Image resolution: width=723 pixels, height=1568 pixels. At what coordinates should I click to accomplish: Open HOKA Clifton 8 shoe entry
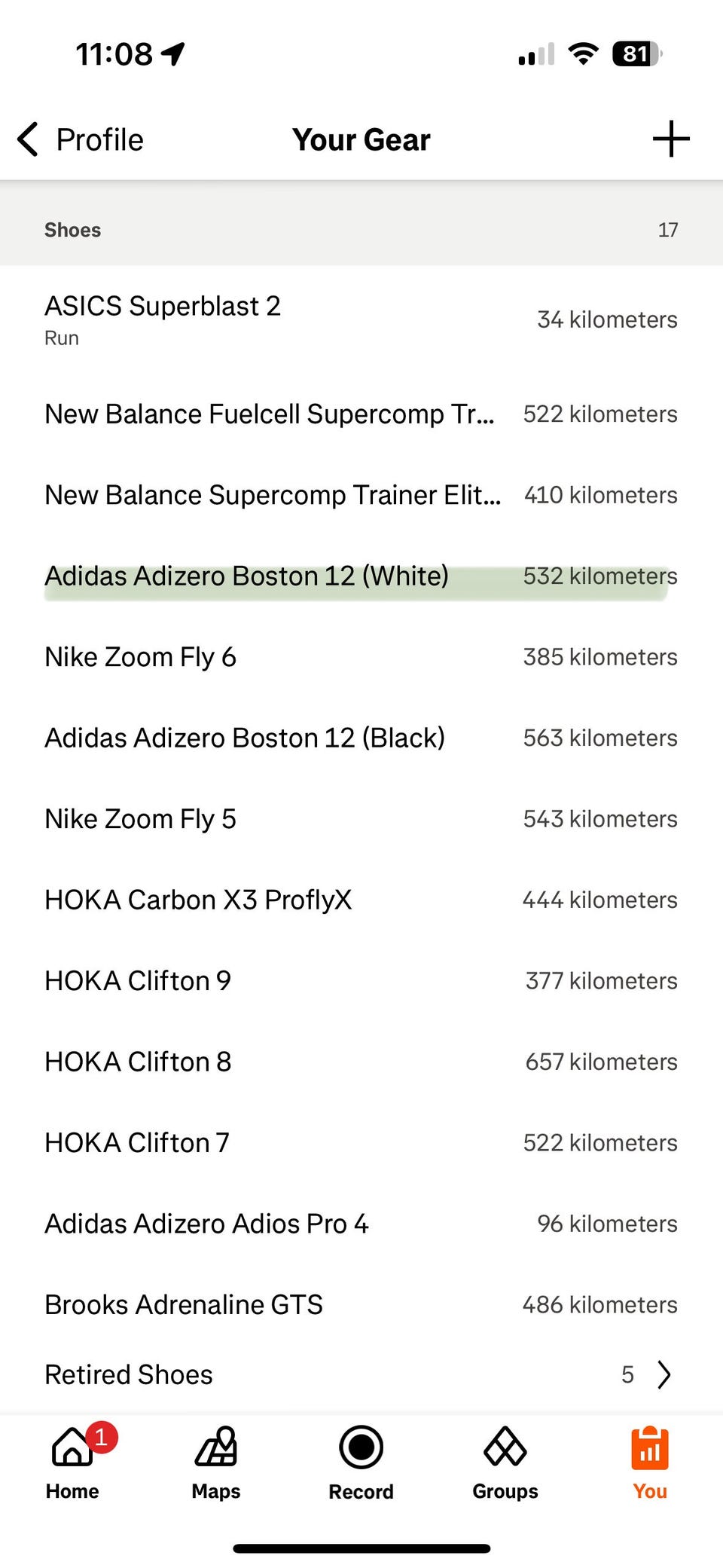138,1062
